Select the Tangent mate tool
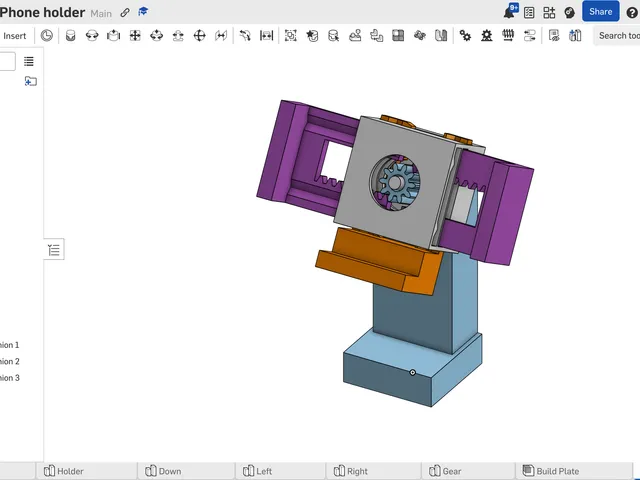 click(x=245, y=36)
